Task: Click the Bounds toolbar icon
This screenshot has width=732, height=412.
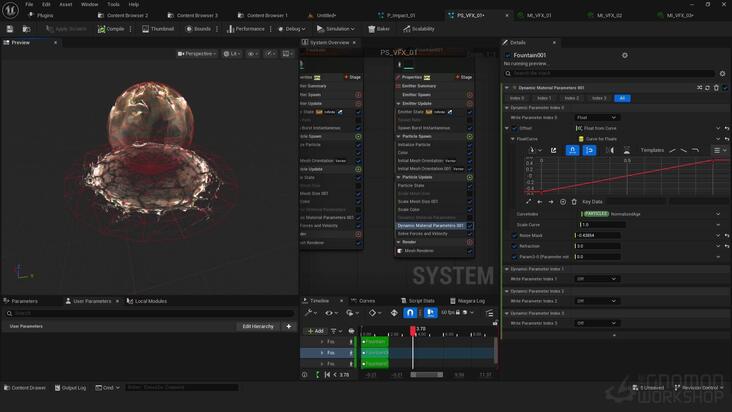Action: tap(189, 29)
